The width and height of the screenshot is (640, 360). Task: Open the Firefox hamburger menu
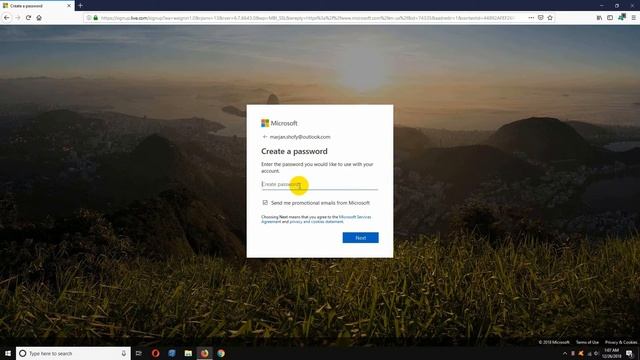(633, 18)
